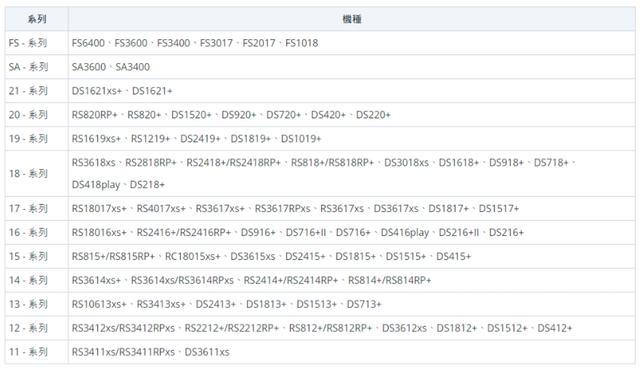
Task: Click model SA3400
Action: [133, 67]
